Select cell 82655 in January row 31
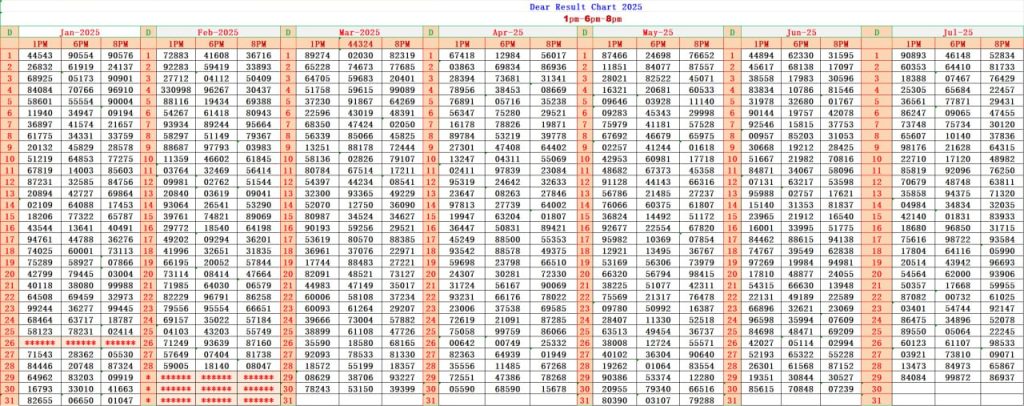The height and width of the screenshot is (406, 1024). (40, 400)
